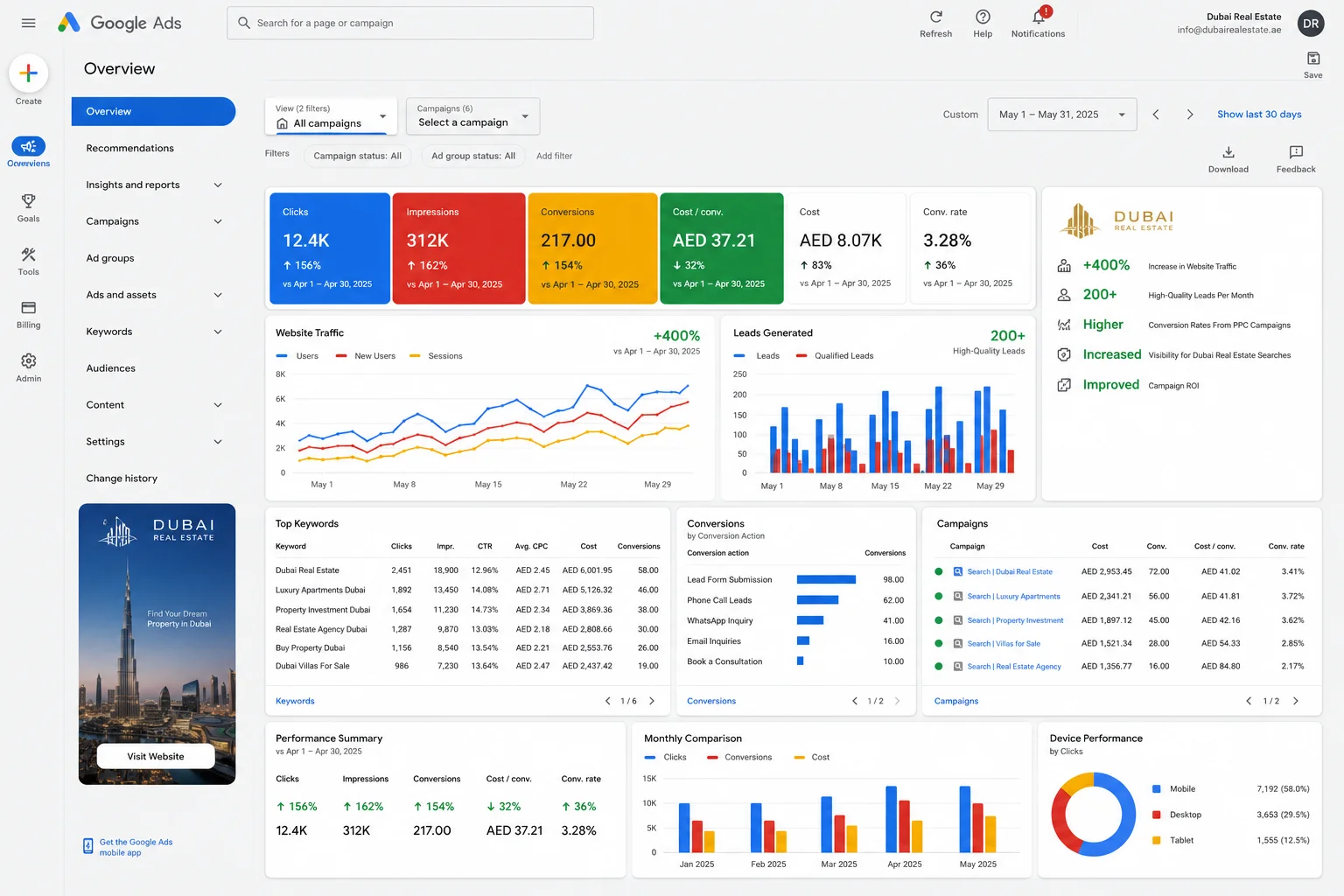Image resolution: width=1344 pixels, height=896 pixels.
Task: Click the Visit Website button
Action: click(156, 757)
